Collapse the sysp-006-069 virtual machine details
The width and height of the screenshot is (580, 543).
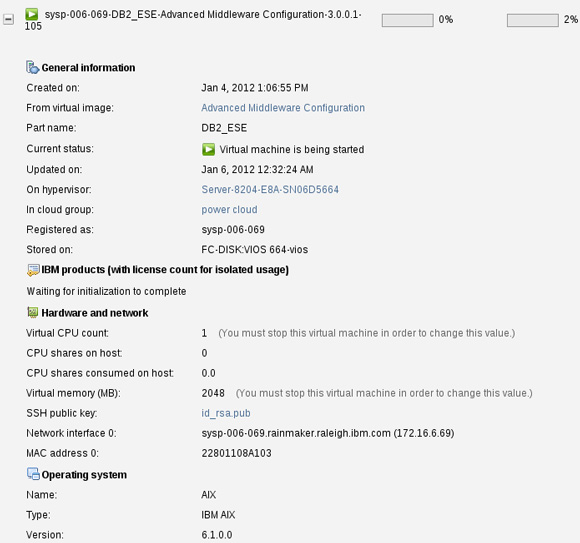(8, 19)
